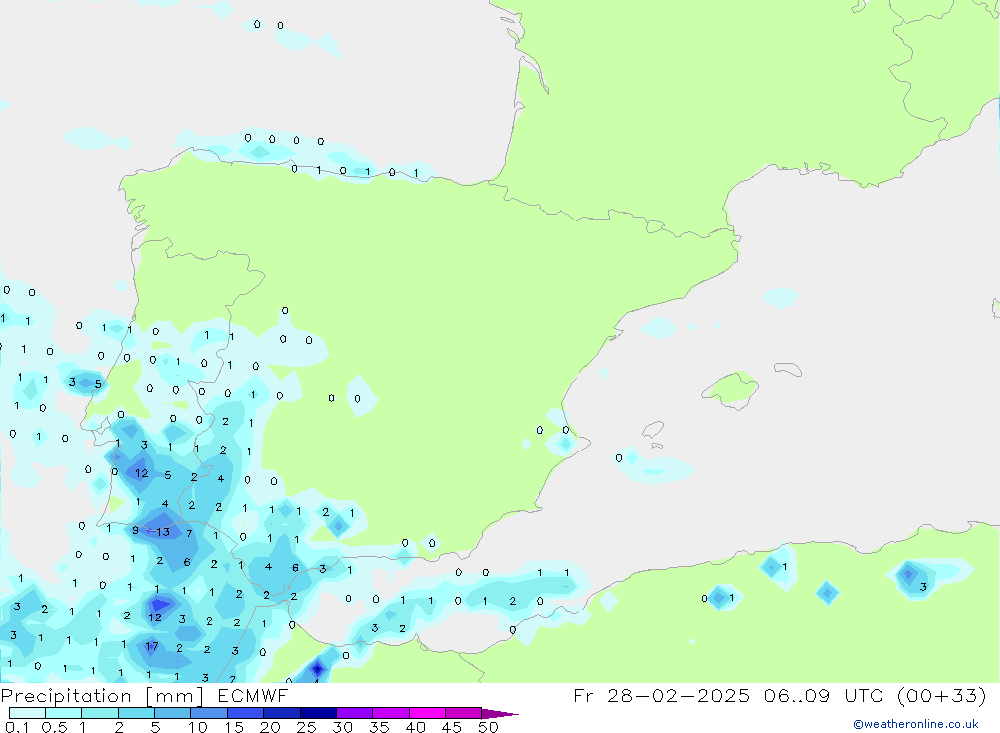This screenshot has width=1000, height=733.
Task: Click the legend label '40'
Action: [x=415, y=727]
